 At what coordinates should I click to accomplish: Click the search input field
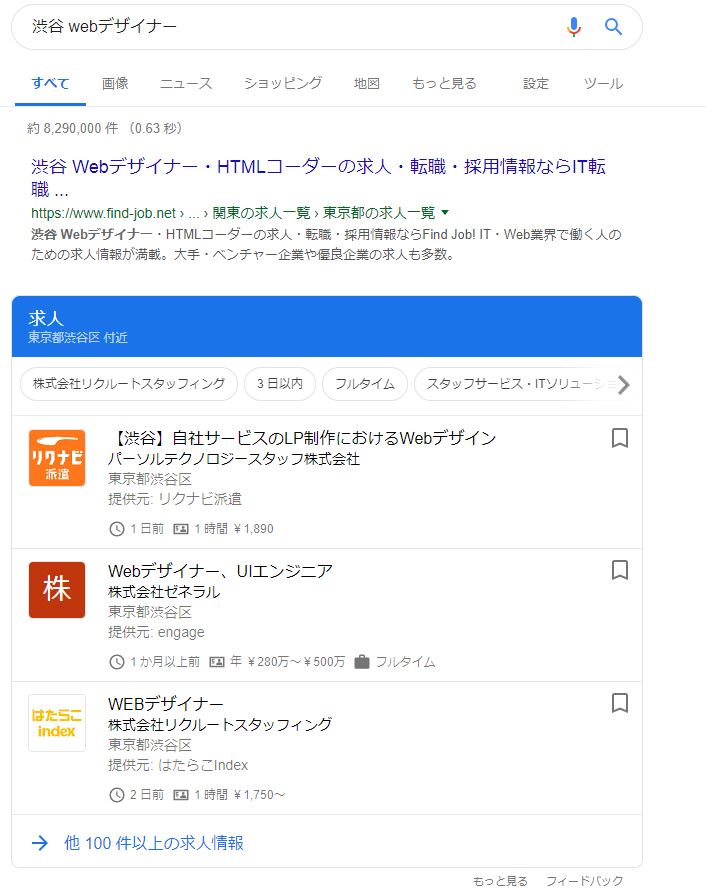(290, 27)
